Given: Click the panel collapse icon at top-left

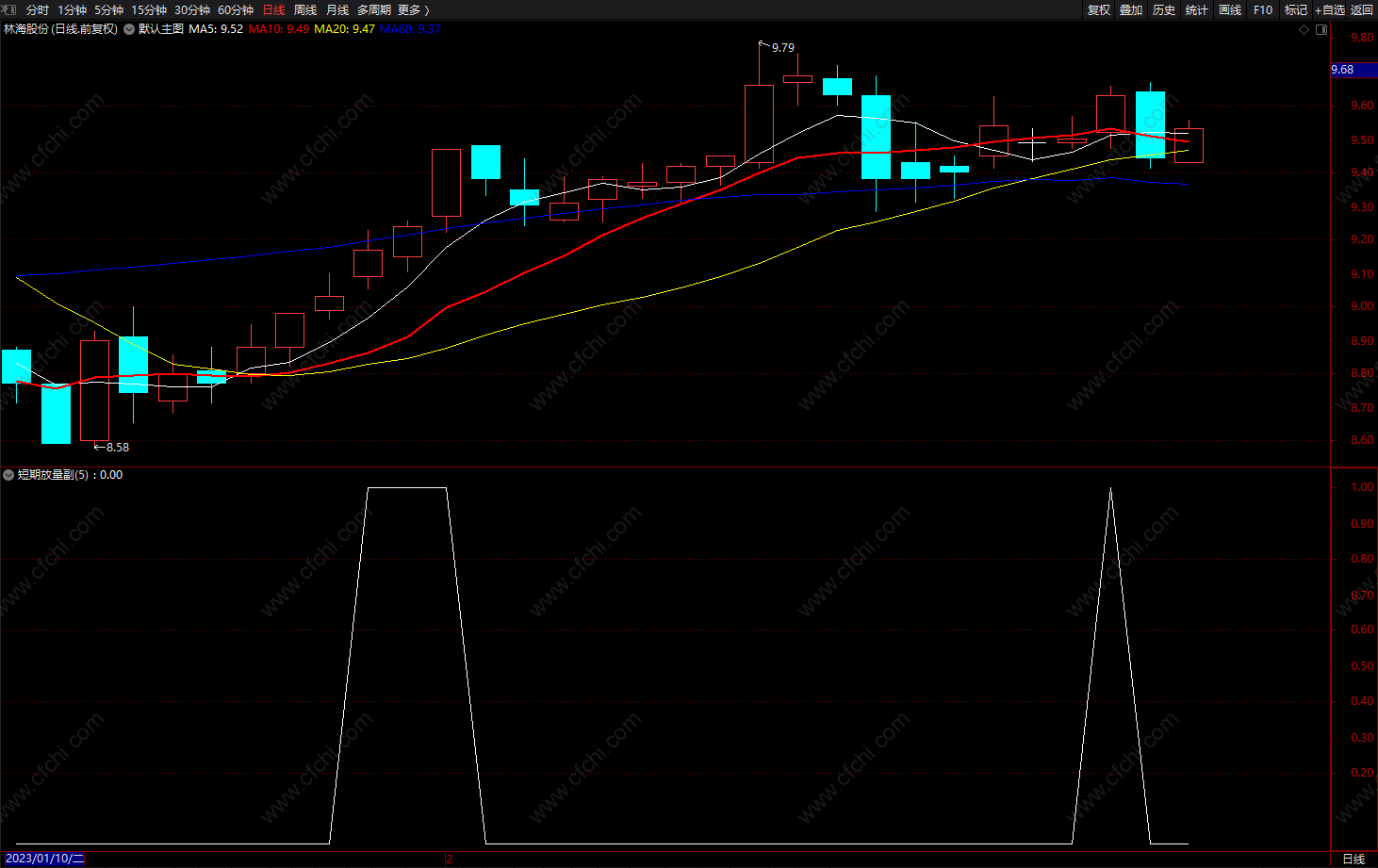Looking at the screenshot, I should (x=8, y=9).
